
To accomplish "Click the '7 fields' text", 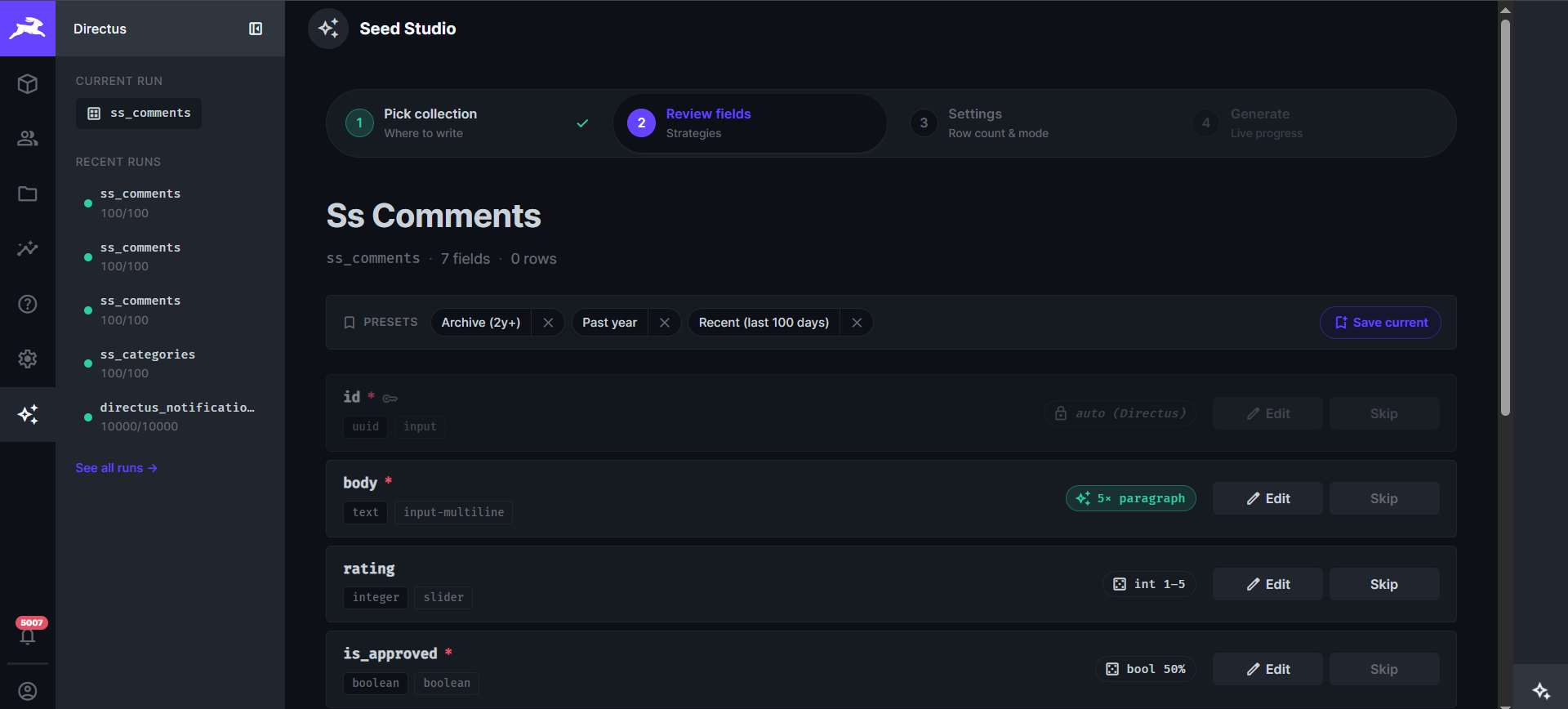I will (465, 259).
